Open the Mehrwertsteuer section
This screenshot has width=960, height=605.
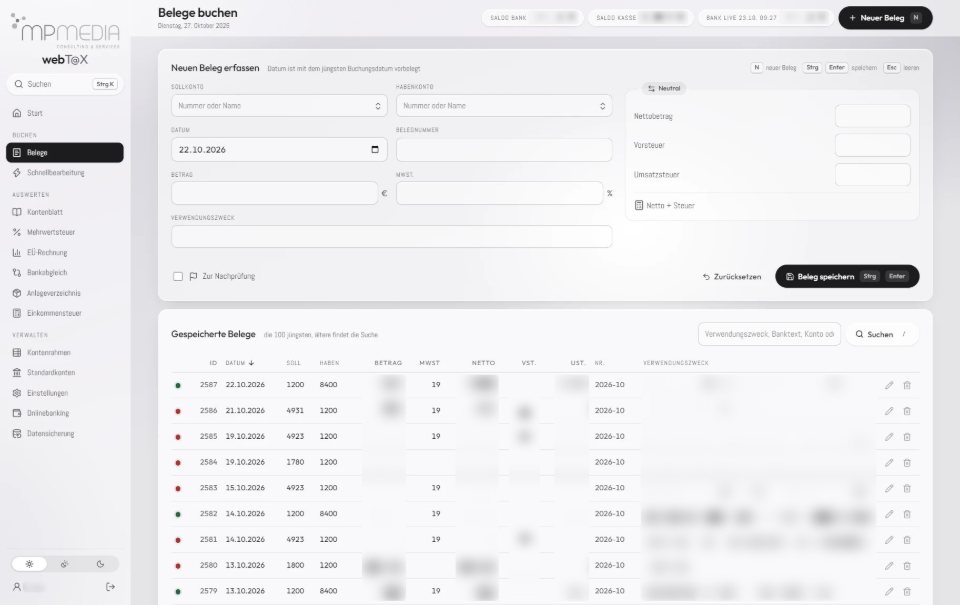65,232
